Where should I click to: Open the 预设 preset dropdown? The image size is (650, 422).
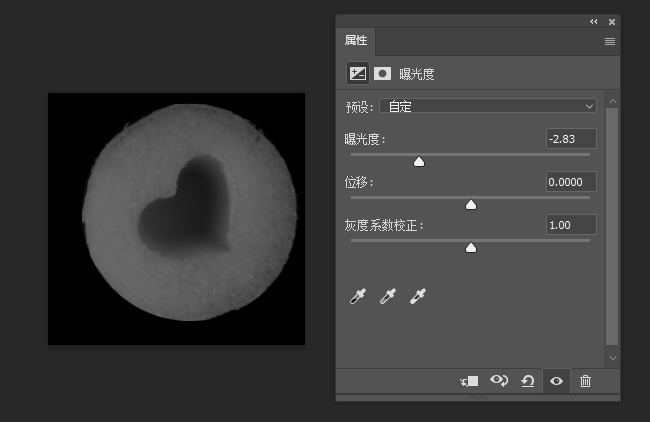coord(488,107)
